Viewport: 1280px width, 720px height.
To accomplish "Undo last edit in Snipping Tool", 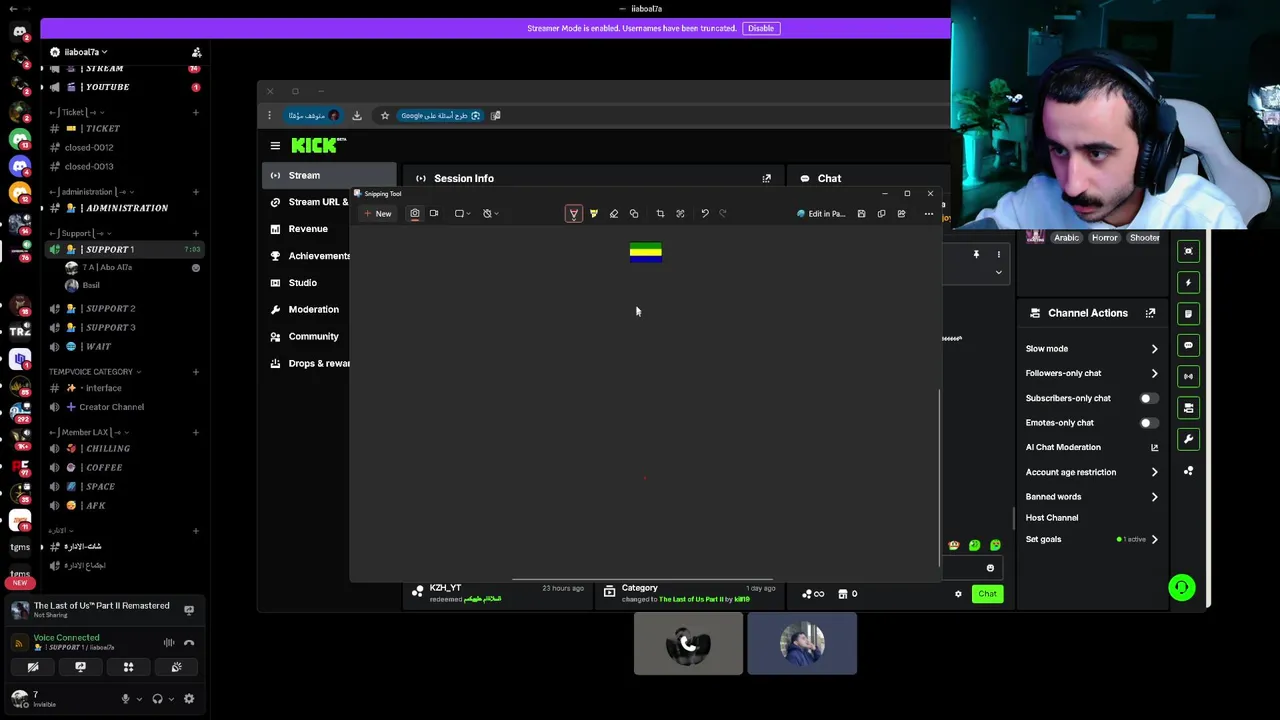I will coord(705,213).
